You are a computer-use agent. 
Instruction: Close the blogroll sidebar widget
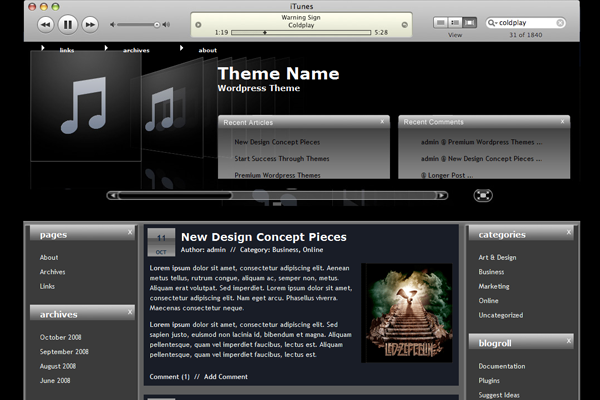click(x=569, y=341)
